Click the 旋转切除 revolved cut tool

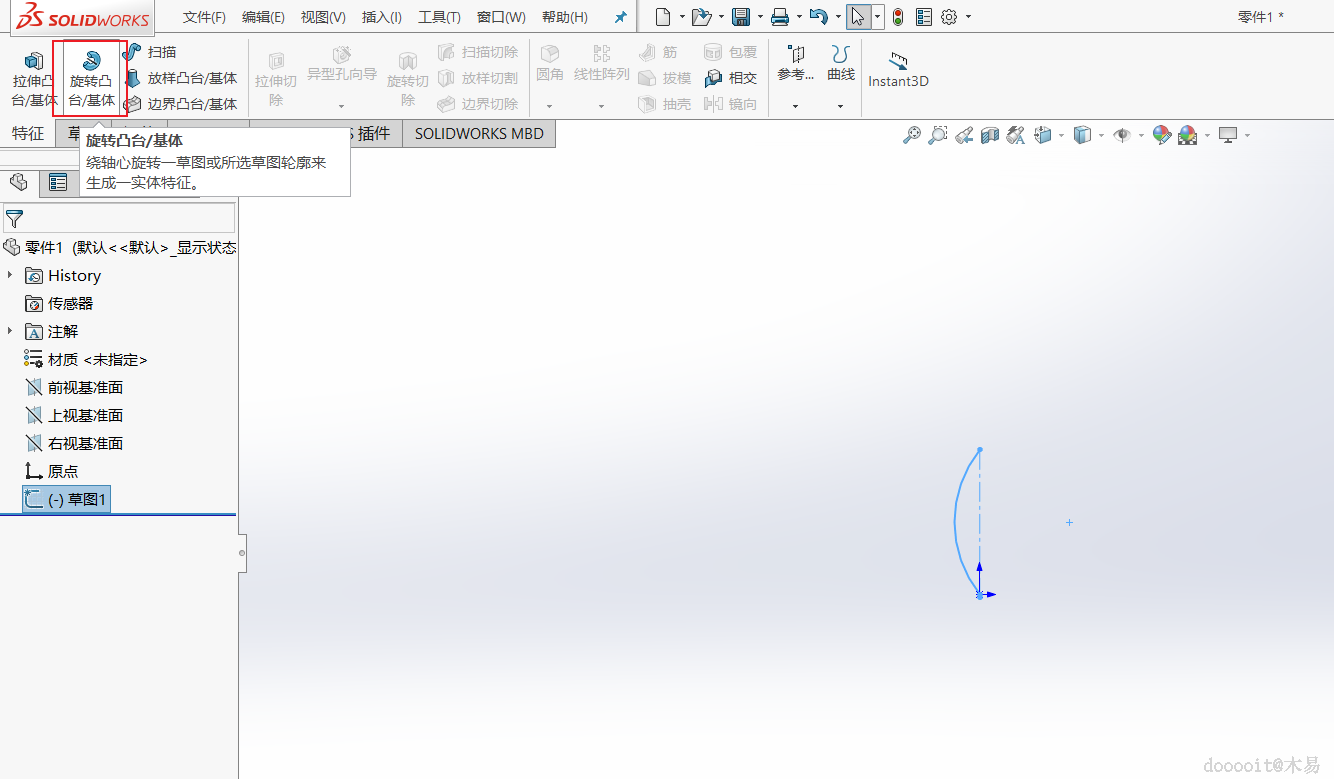(x=408, y=79)
